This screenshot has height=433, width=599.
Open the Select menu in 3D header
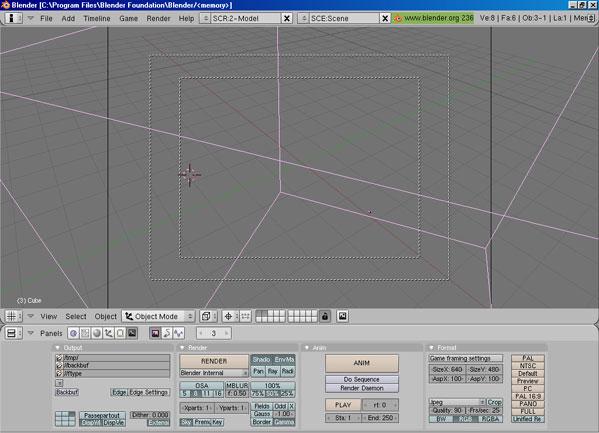coord(76,316)
